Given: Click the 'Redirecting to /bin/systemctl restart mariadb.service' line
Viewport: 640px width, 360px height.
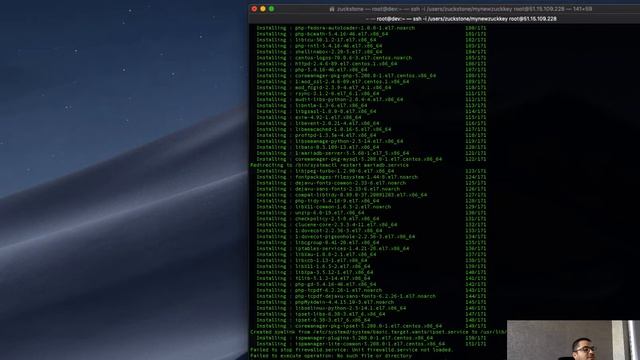Looking at the screenshot, I should pos(329,165).
